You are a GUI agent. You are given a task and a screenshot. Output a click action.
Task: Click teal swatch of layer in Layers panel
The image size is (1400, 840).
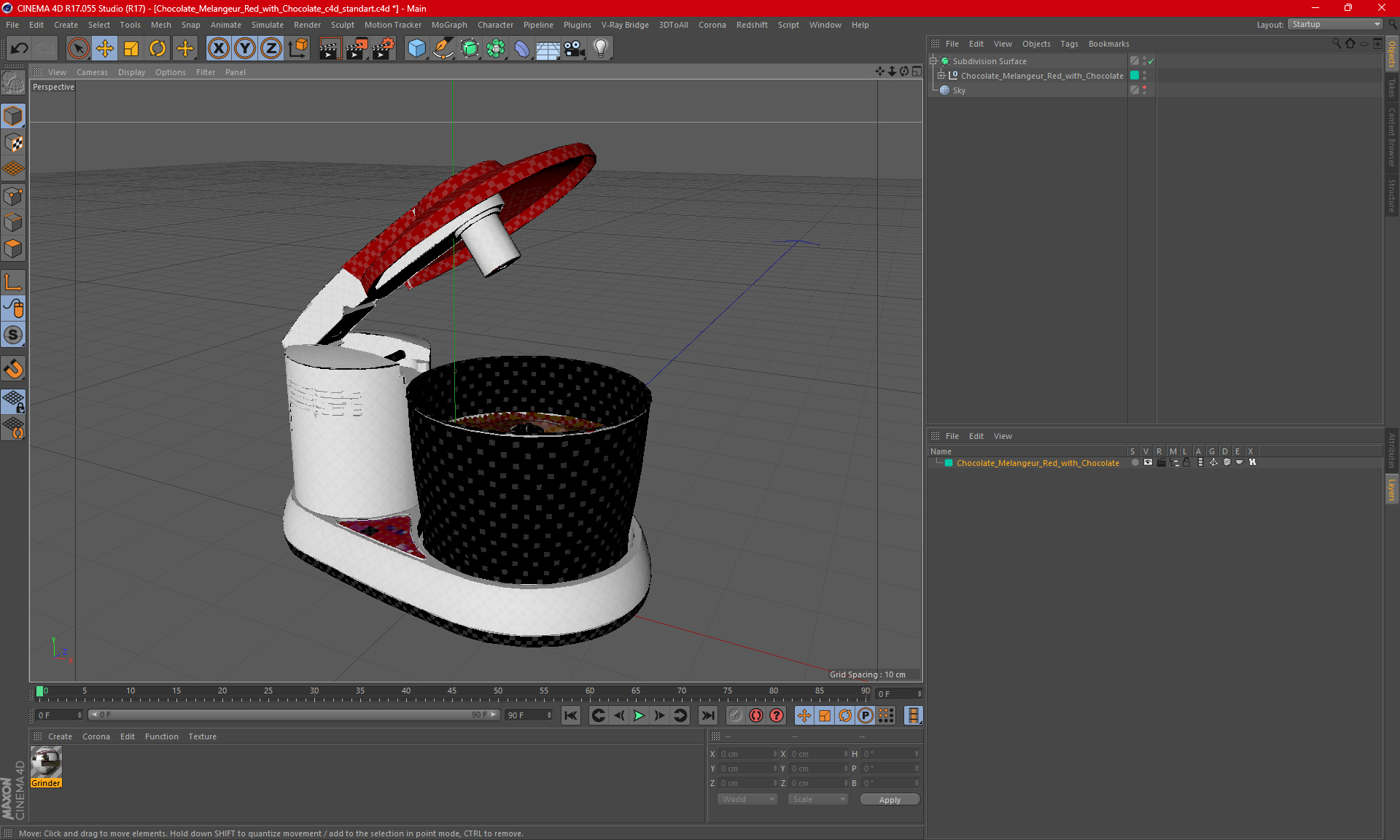click(x=949, y=463)
